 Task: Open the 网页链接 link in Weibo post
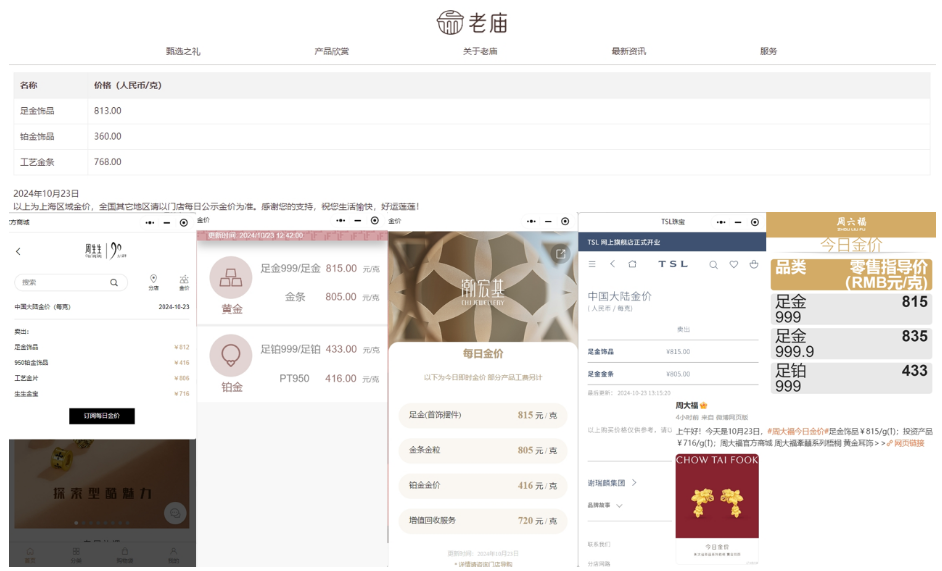click(908, 442)
